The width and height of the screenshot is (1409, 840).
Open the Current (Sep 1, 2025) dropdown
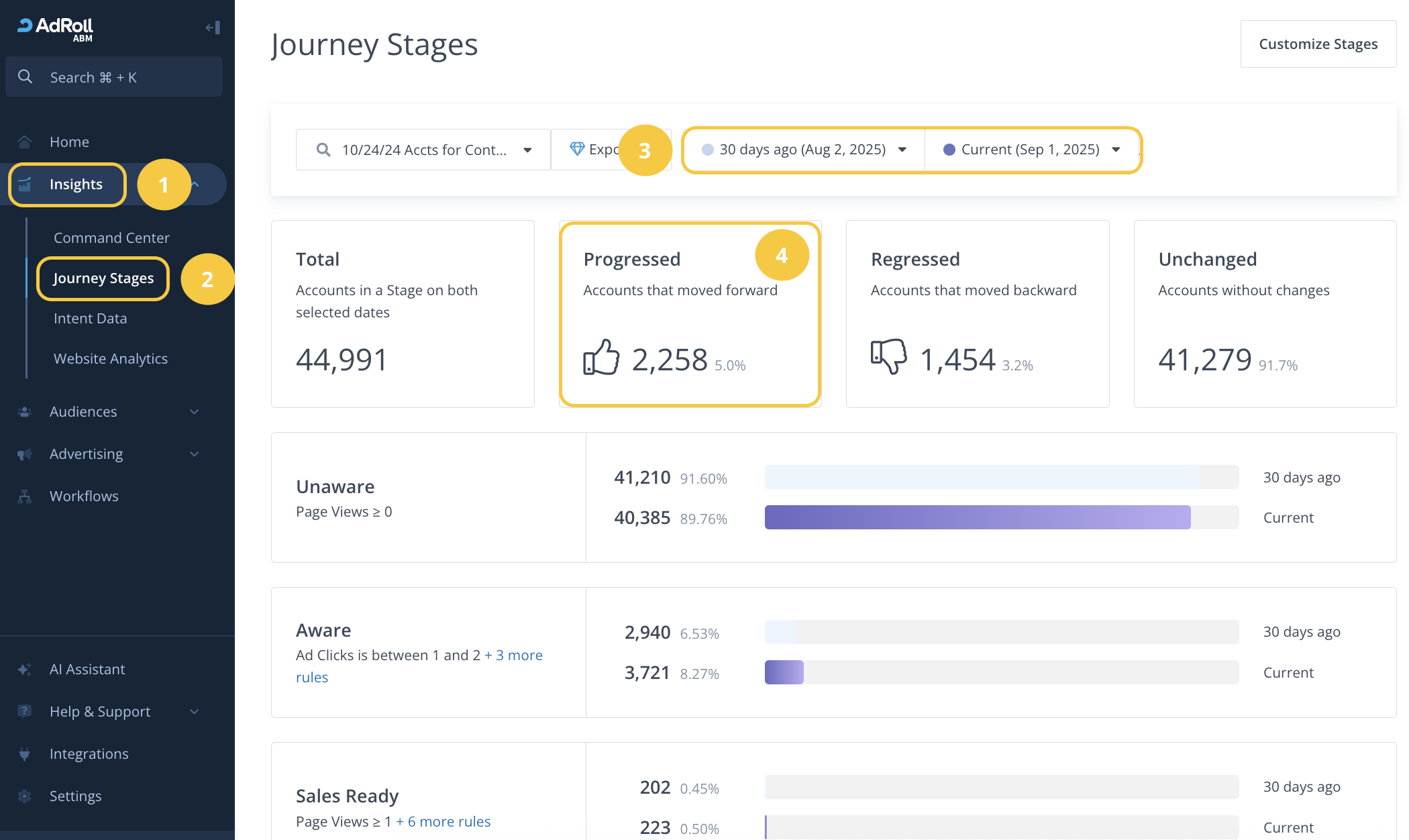point(1031,150)
